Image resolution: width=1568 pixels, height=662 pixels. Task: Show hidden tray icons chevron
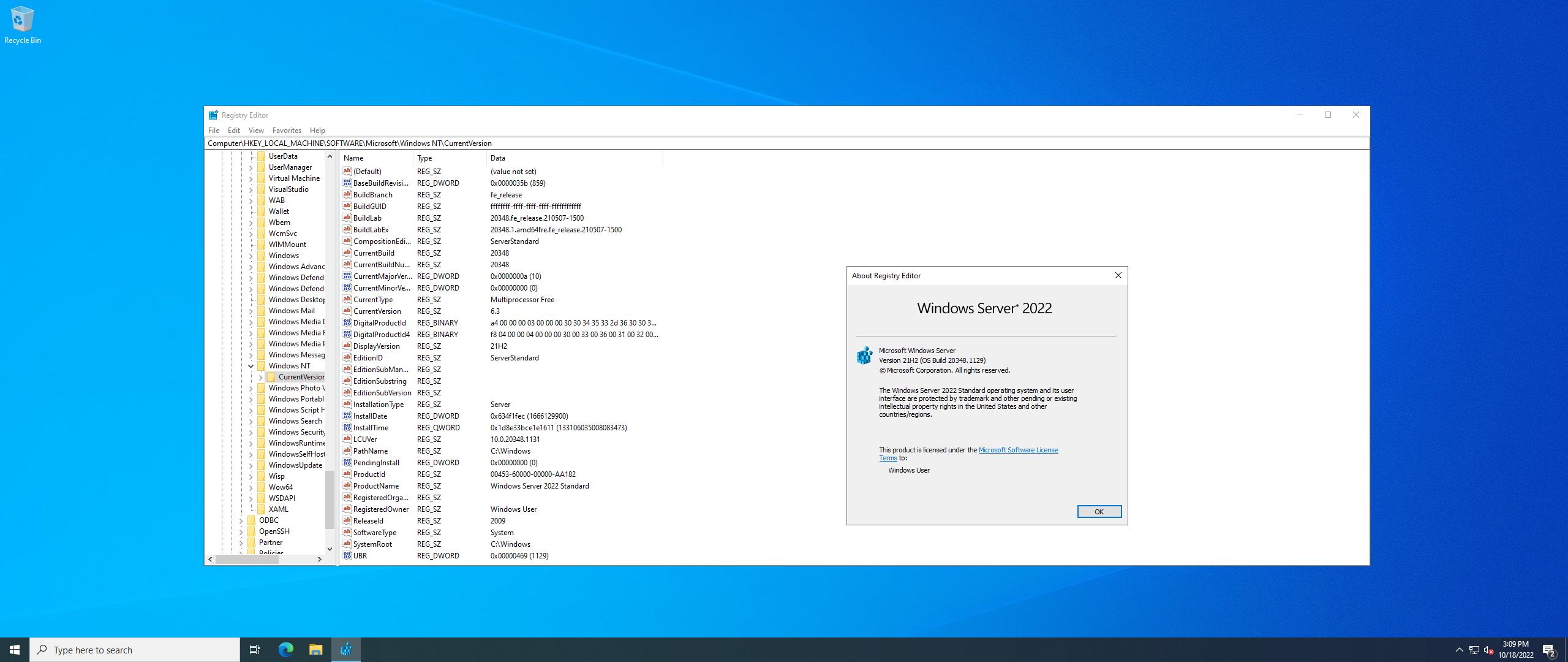tap(1459, 650)
